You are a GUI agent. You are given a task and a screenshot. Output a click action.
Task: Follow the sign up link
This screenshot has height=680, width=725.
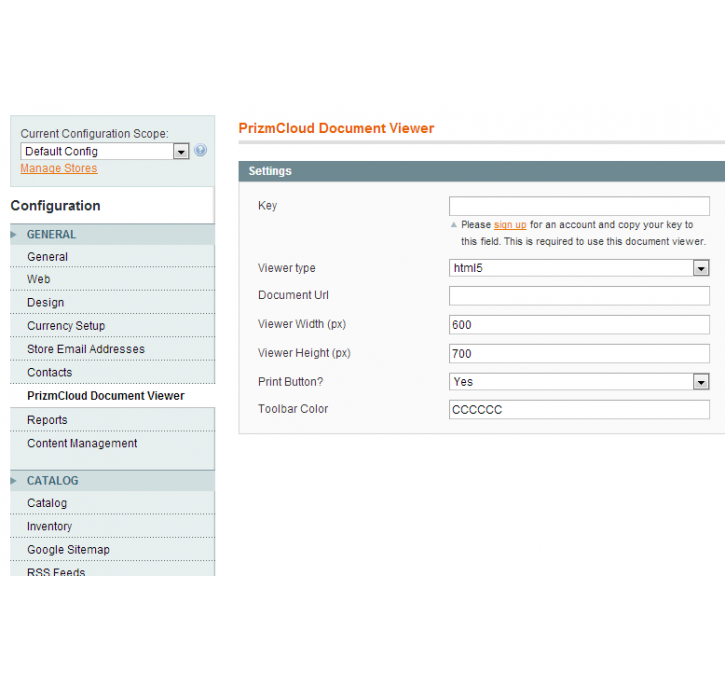pyautogui.click(x=510, y=225)
